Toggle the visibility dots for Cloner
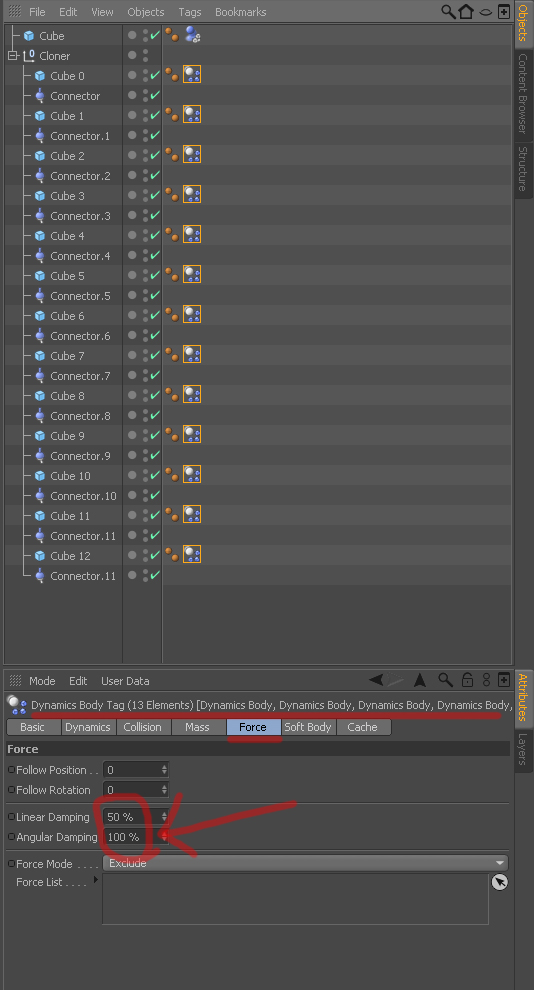This screenshot has width=534, height=990. click(146, 56)
